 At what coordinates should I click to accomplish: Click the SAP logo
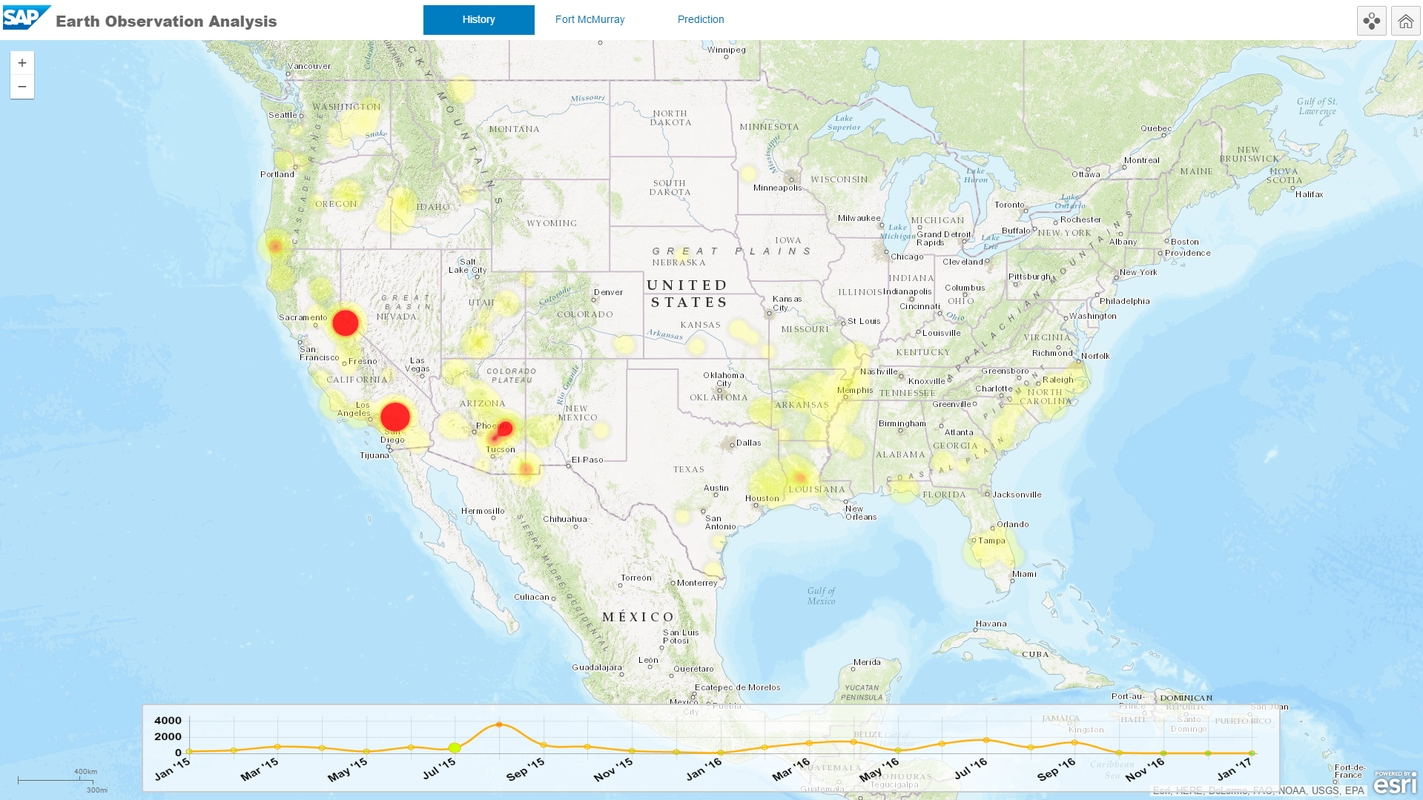pos(26,18)
